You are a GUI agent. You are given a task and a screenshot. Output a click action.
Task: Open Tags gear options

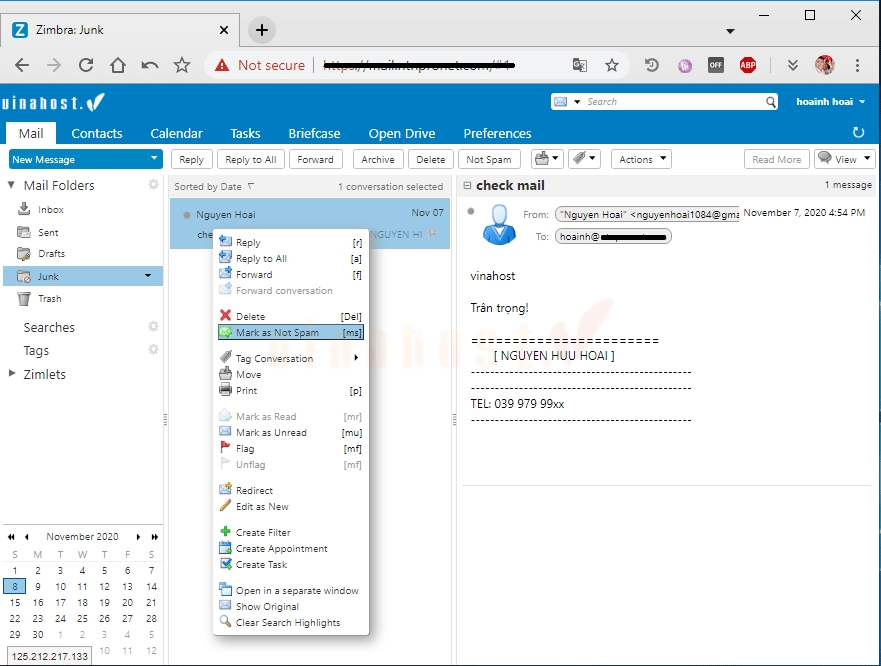coord(153,350)
